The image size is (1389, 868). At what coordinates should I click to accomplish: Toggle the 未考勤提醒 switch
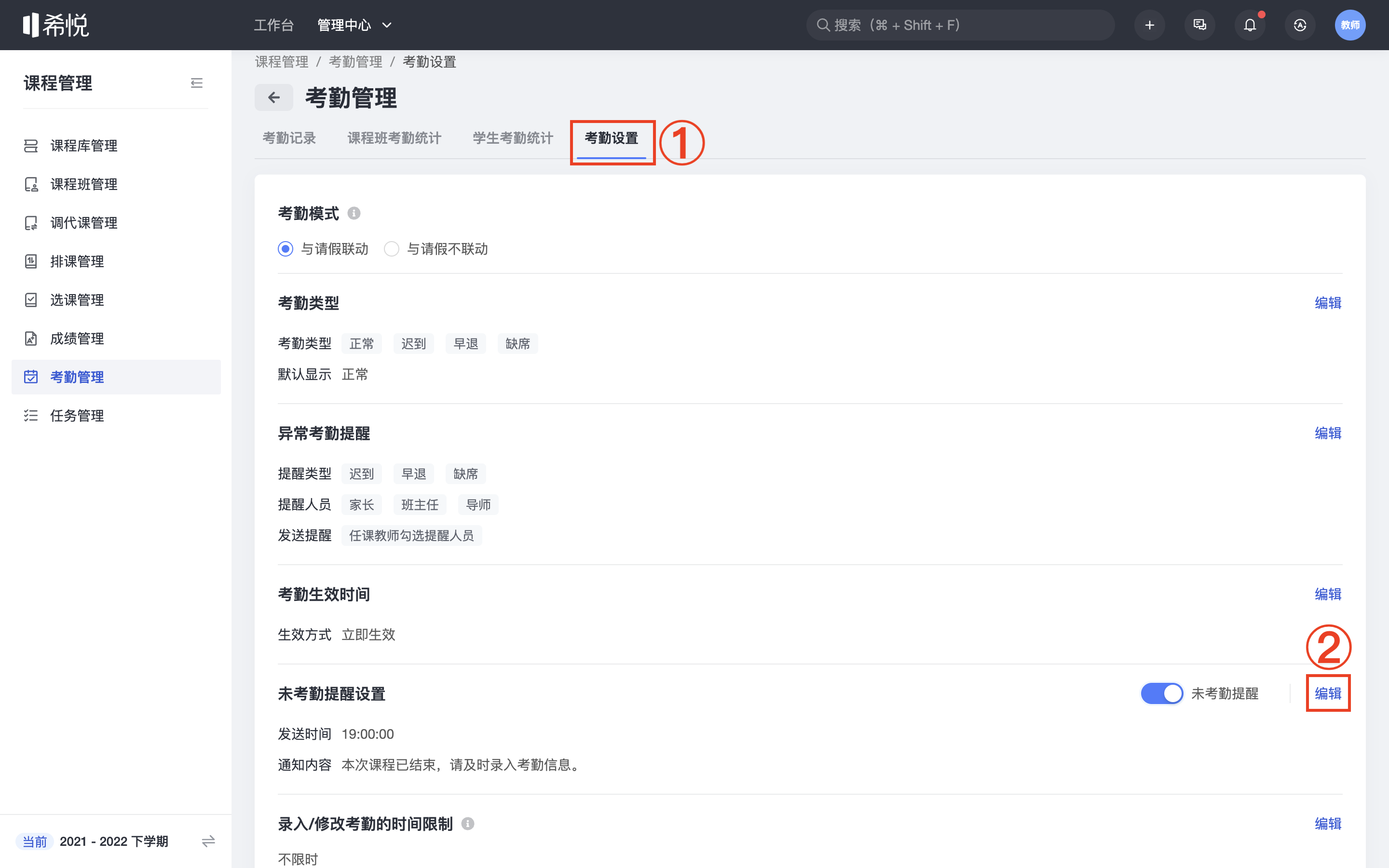[1162, 693]
